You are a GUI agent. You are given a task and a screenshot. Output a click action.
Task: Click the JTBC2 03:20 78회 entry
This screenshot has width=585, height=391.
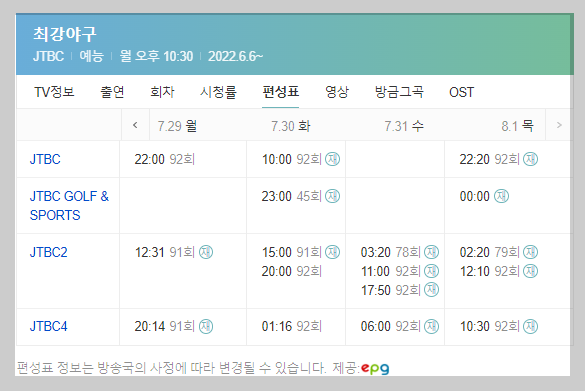tap(391, 253)
